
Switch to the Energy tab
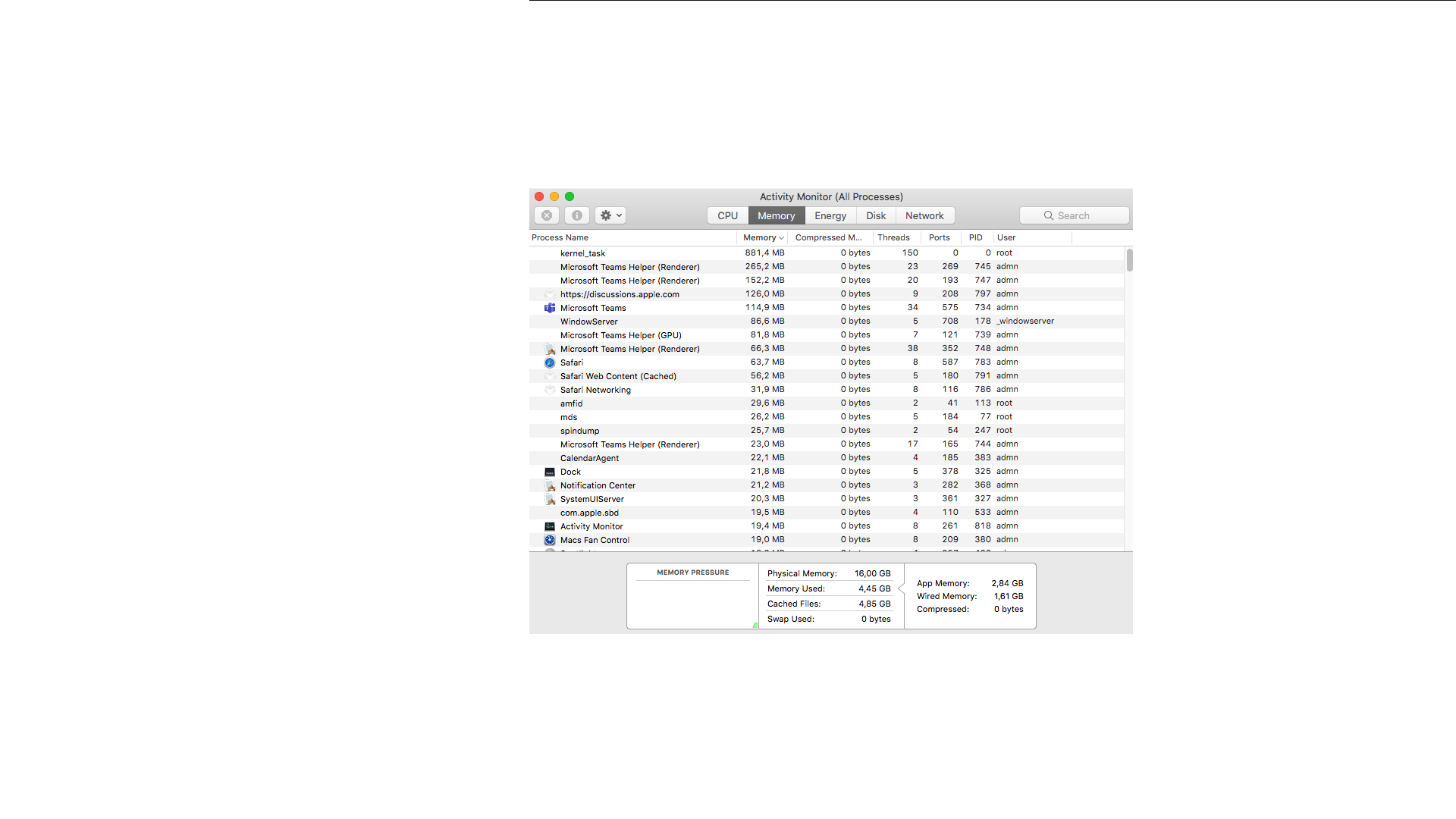tap(830, 215)
